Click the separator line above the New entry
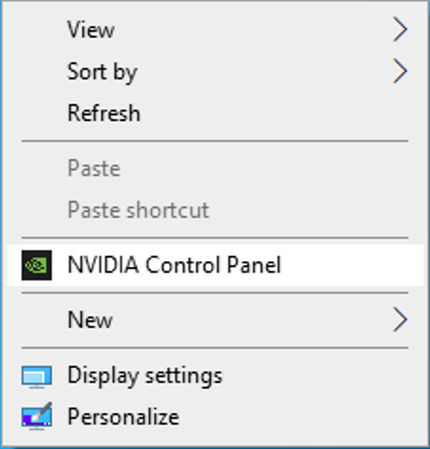The width and height of the screenshot is (430, 449). click(215, 293)
